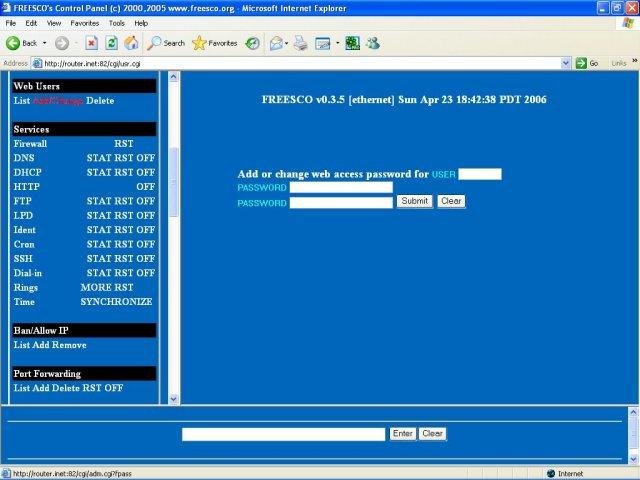Expand the address bar URL dropdown
The width and height of the screenshot is (640, 480).
pyautogui.click(x=566, y=63)
